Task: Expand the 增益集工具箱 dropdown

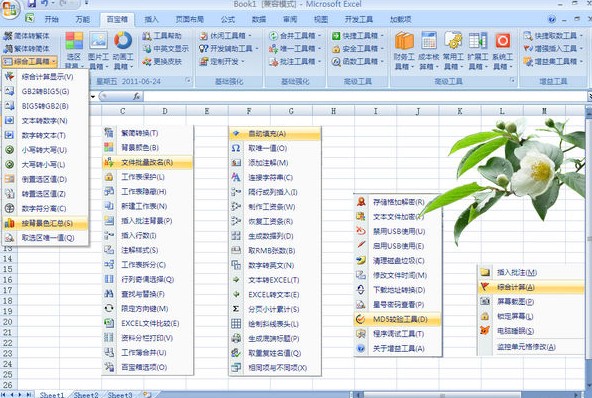Action: (581, 61)
